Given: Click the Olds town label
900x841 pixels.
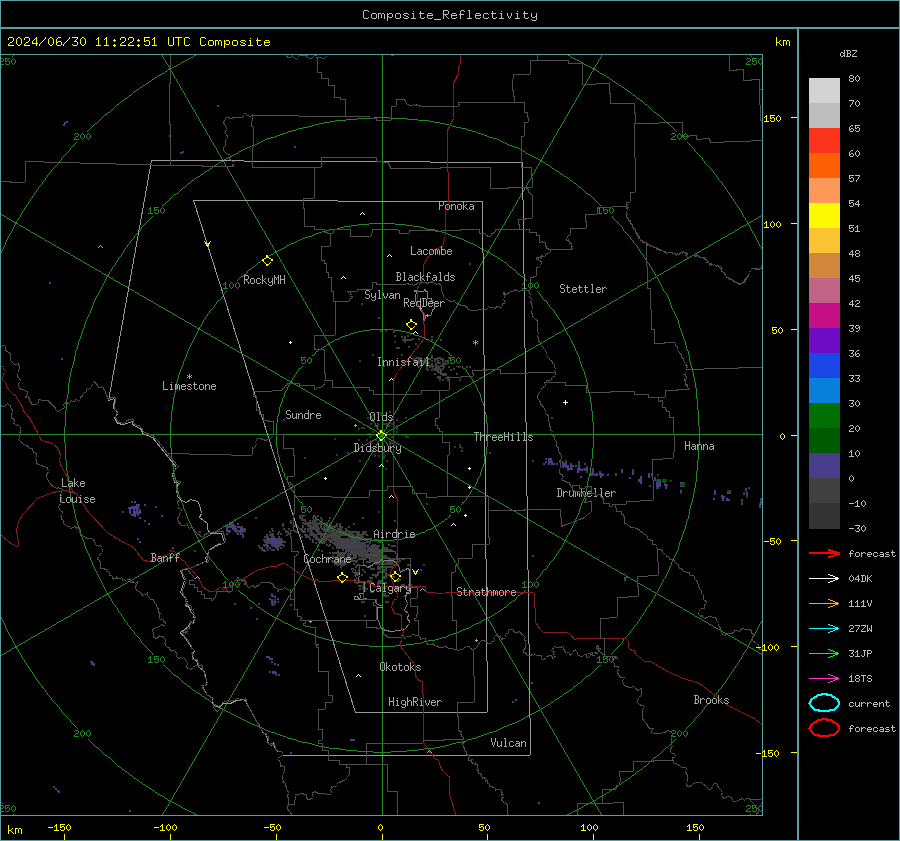Looking at the screenshot, I should (x=381, y=417).
